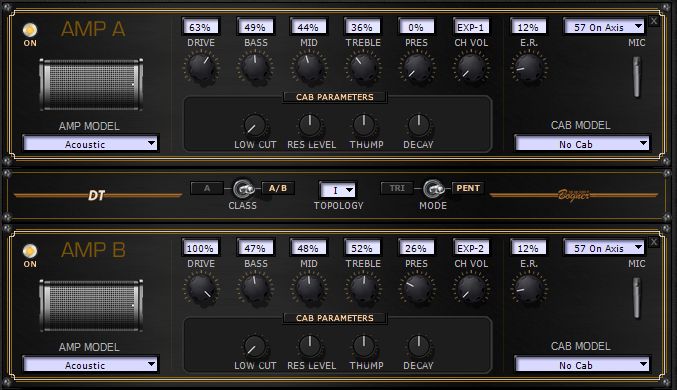The width and height of the screenshot is (677, 390).
Task: Click Amp B Drive 100% value field
Action: pos(200,248)
